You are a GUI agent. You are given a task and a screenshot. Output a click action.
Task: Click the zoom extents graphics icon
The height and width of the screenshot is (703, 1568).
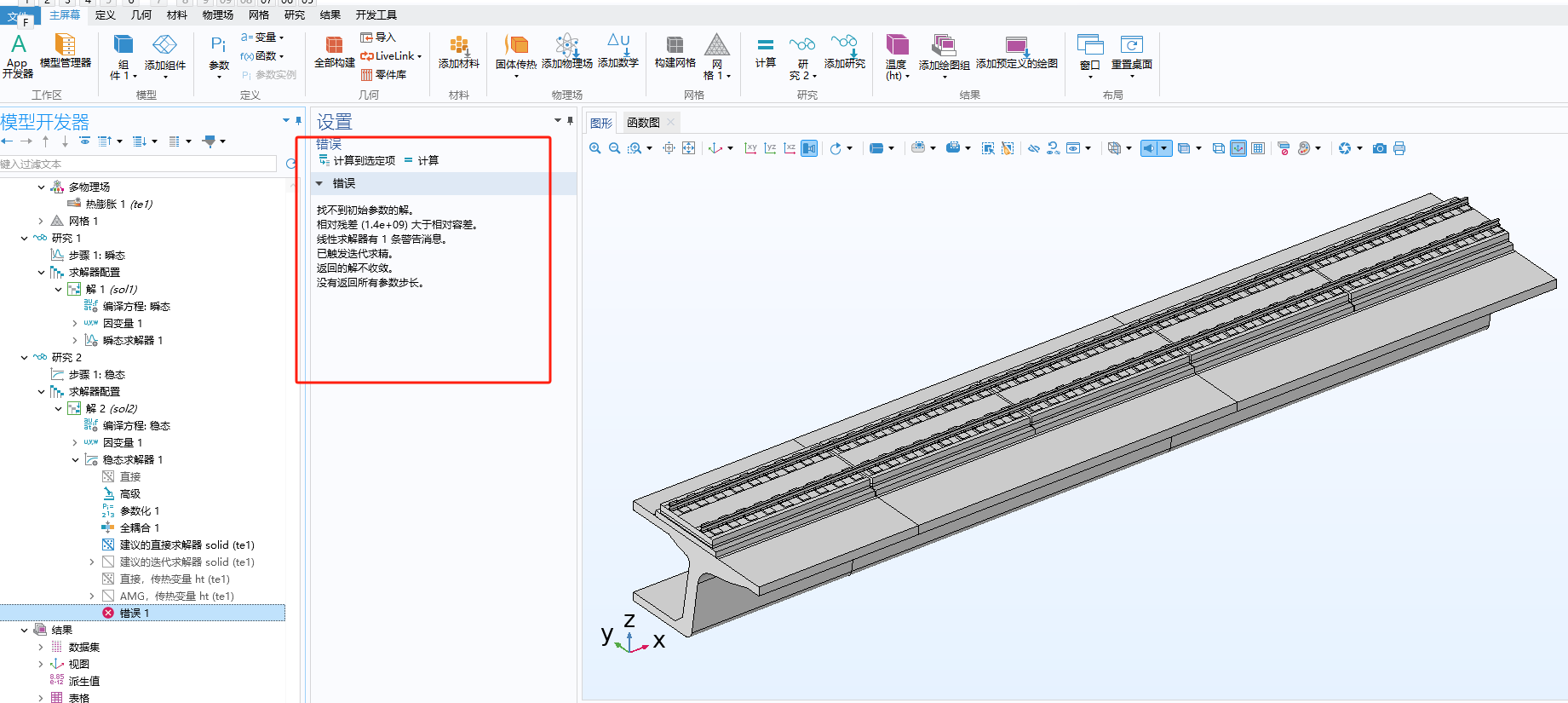tap(688, 148)
